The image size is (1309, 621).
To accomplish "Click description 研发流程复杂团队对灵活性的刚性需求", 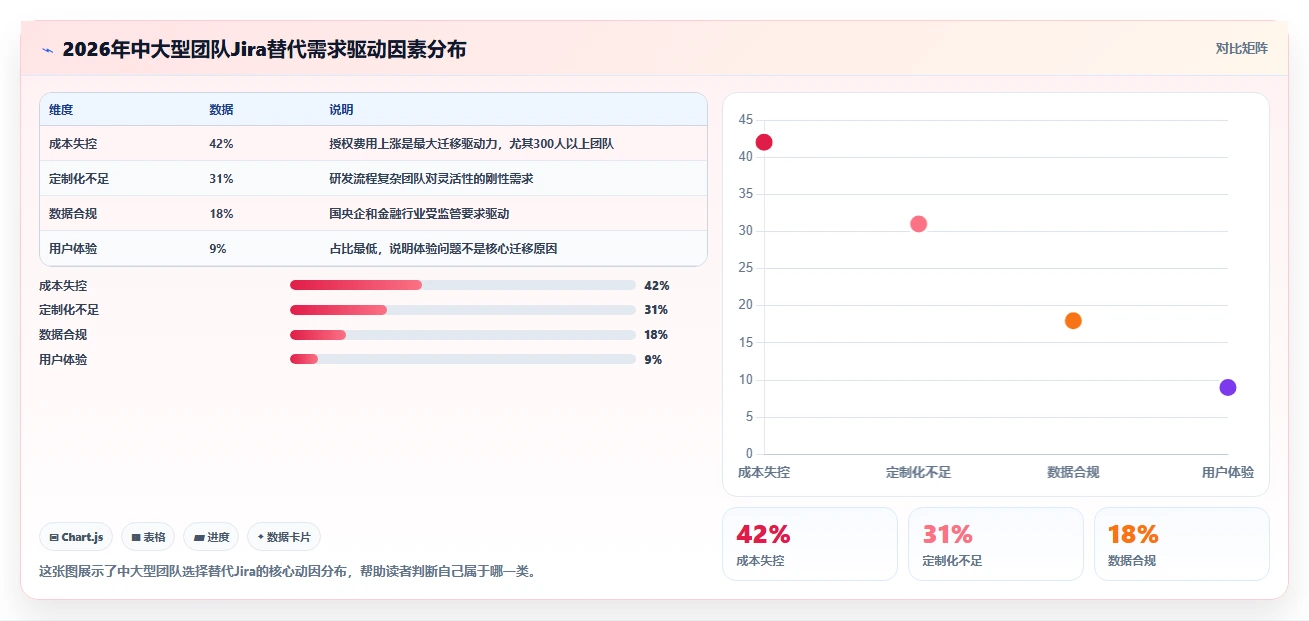I will pos(431,178).
